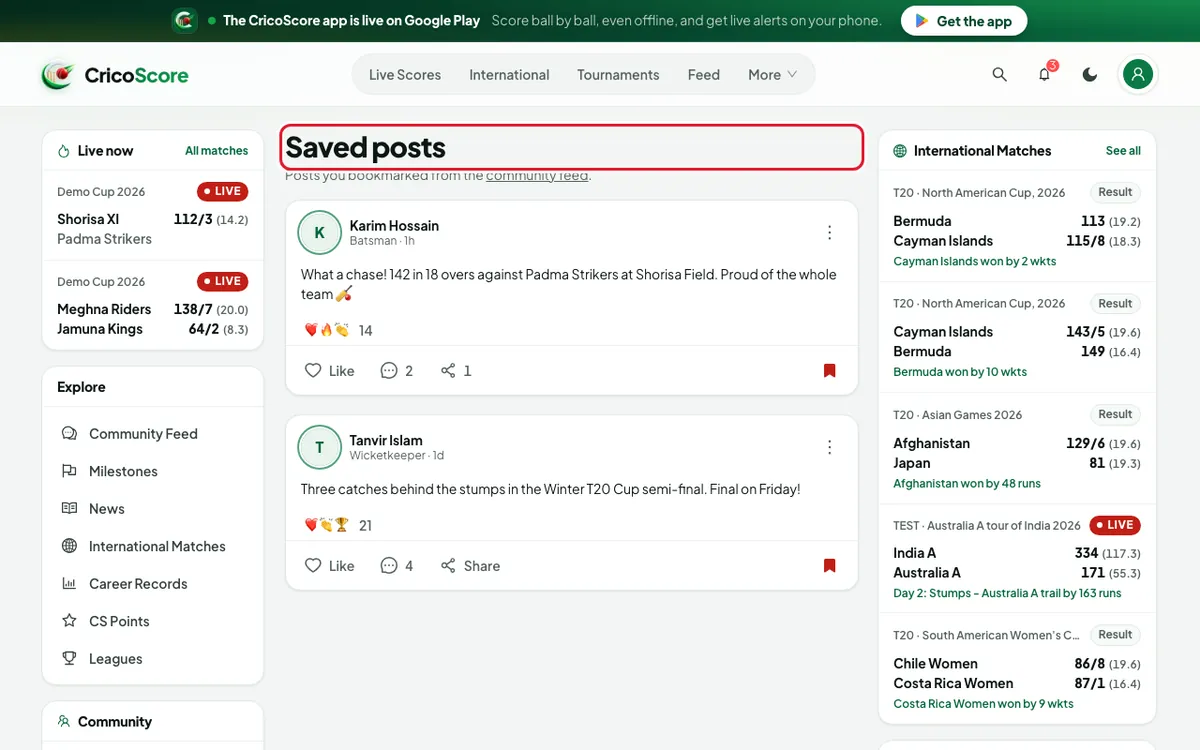Screen dimensions: 1200x750
Task: Open See all international matches
Action: click(x=1123, y=151)
